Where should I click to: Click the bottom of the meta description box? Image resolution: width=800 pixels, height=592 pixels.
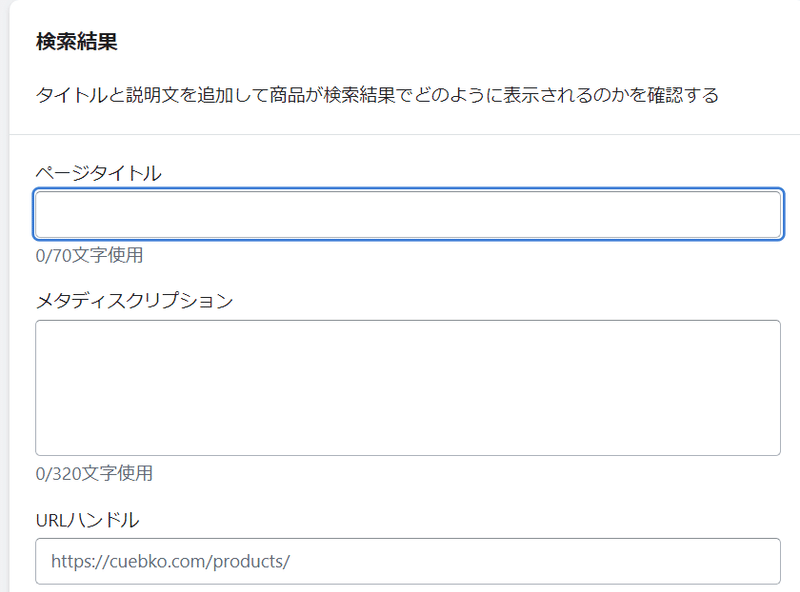(x=408, y=445)
